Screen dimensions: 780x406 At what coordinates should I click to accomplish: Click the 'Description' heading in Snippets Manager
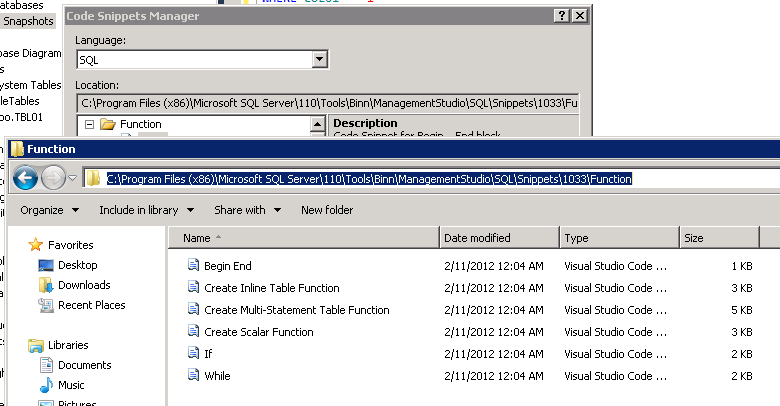coord(365,123)
